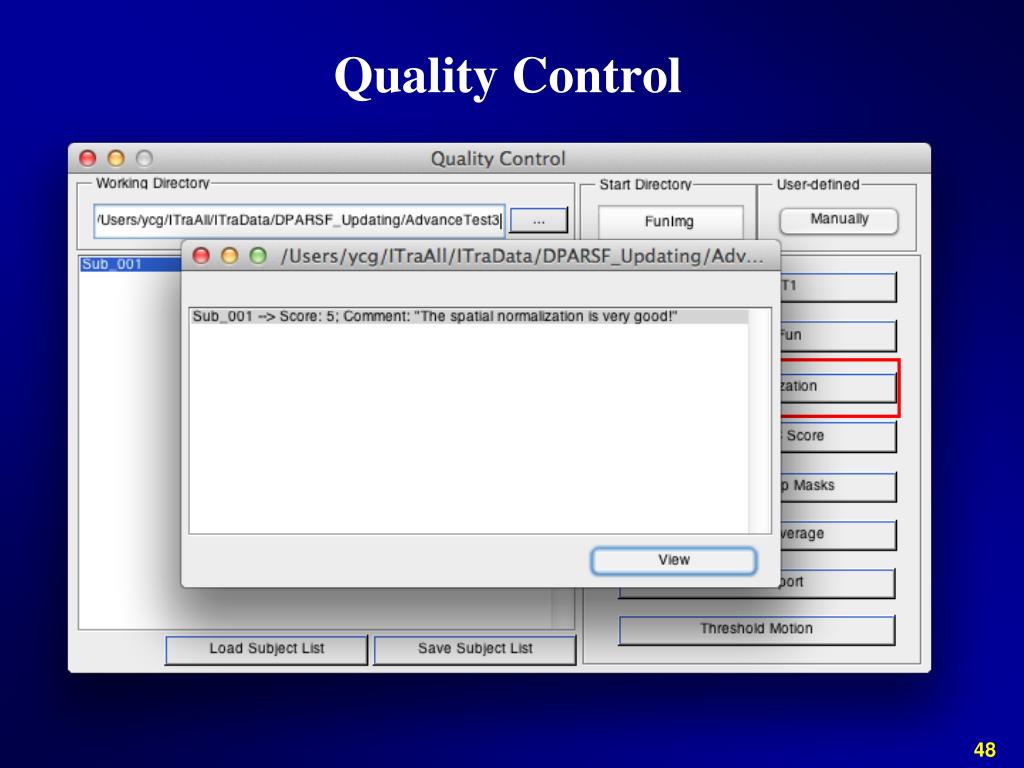The width and height of the screenshot is (1024, 768).
Task: Select the Sub_001 score comment row
Action: (x=469, y=317)
